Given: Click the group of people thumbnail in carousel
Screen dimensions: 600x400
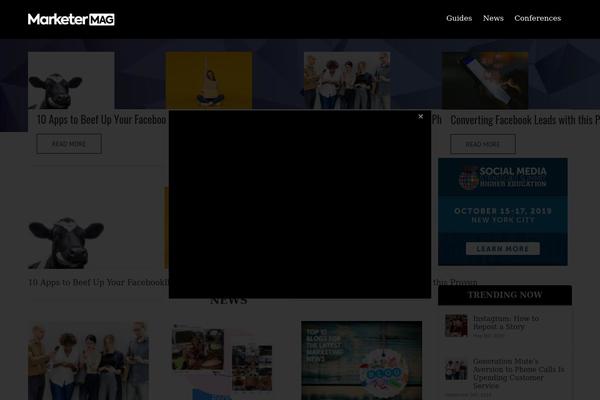Looking at the screenshot, I should [347, 80].
